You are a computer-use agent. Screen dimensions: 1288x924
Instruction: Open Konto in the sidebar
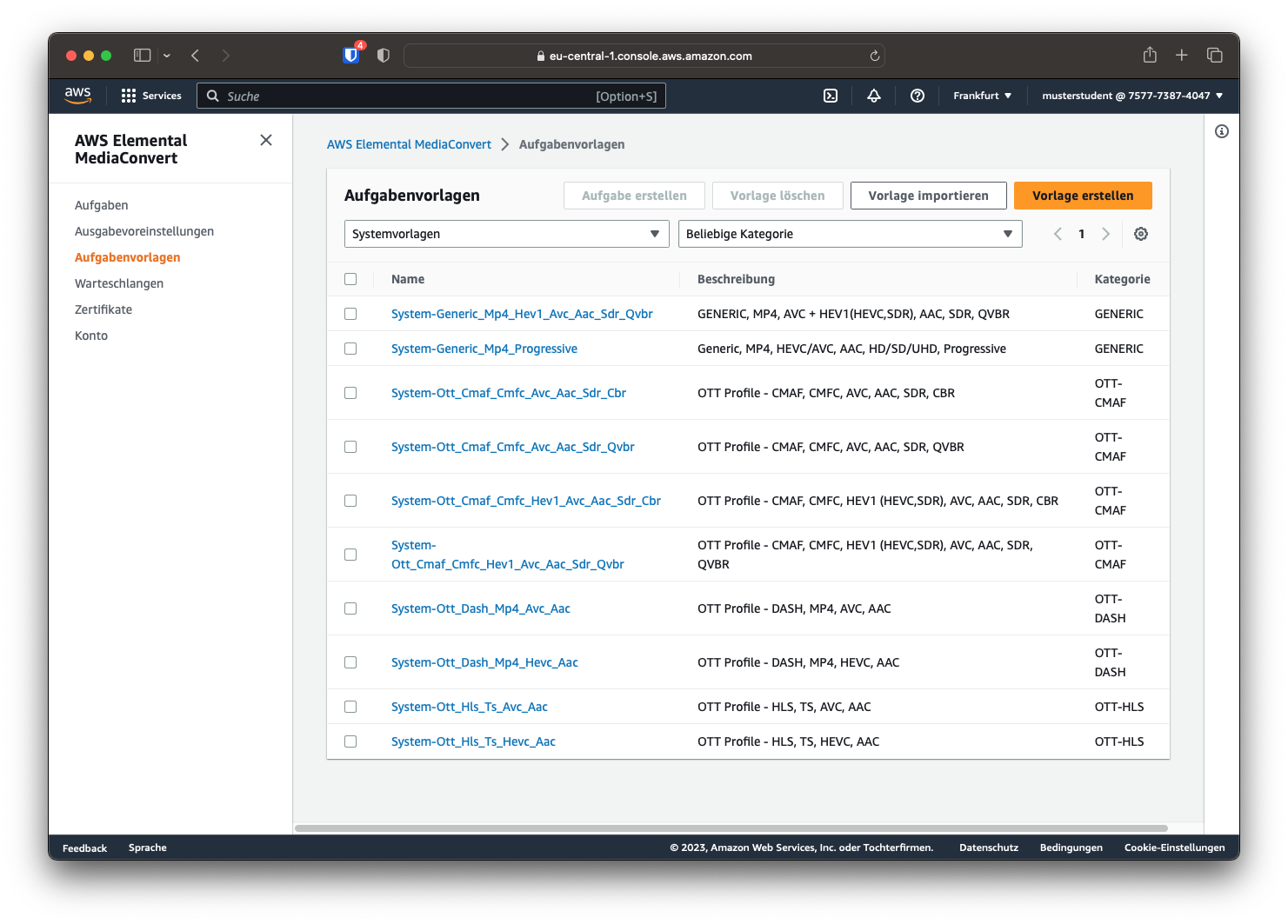click(x=91, y=336)
